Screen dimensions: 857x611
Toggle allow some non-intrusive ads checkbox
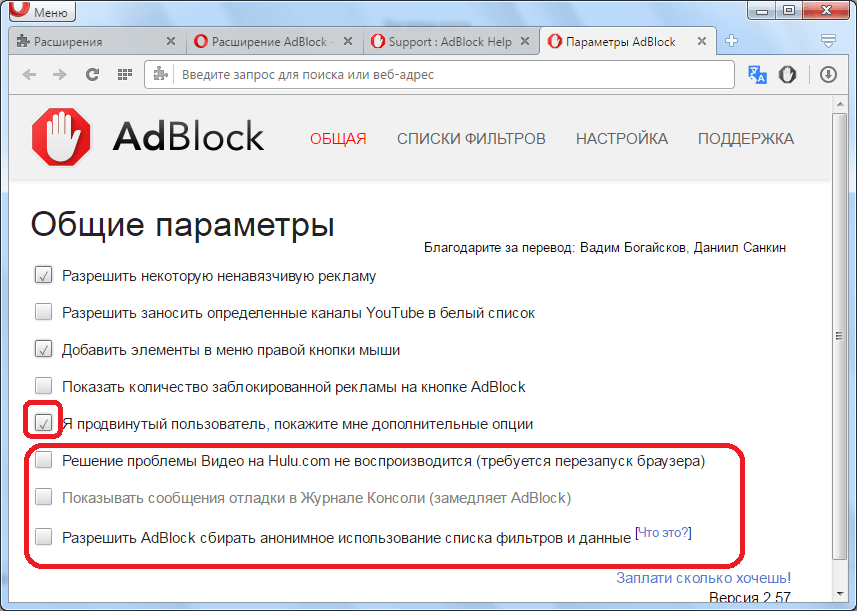click(x=43, y=275)
